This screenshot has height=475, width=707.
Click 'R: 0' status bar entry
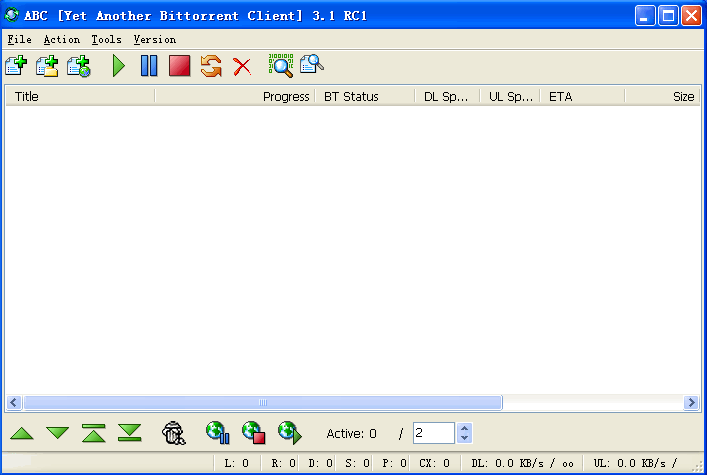pyautogui.click(x=284, y=463)
